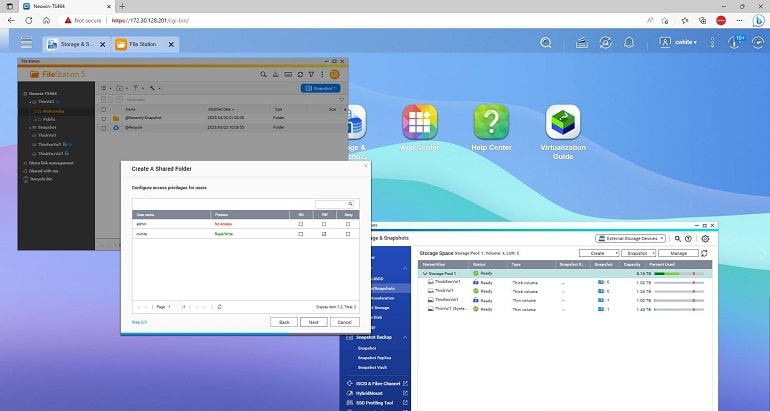Toggle select-all checkbox in File Station header

point(104,110)
